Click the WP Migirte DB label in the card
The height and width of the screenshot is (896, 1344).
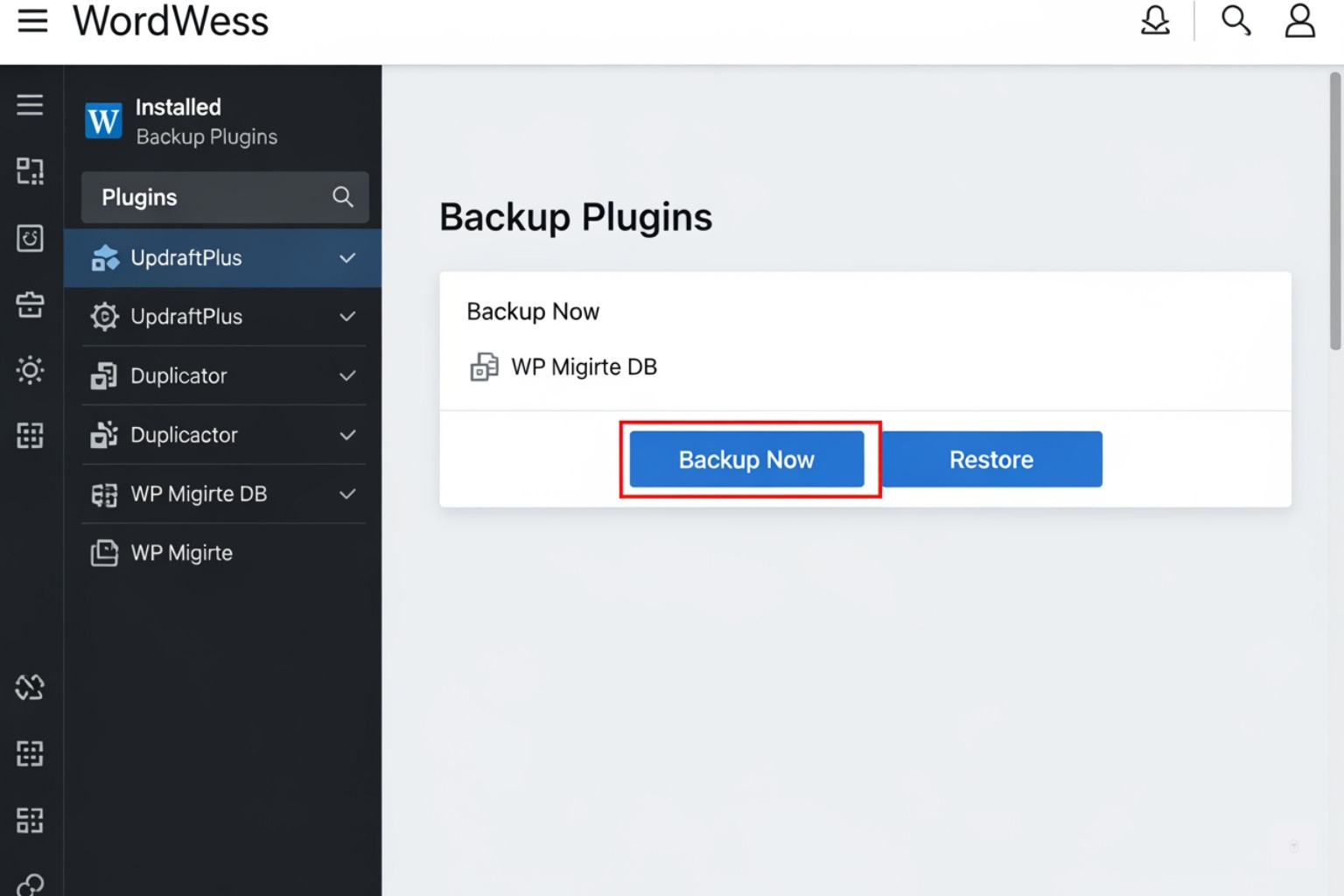[x=584, y=367]
